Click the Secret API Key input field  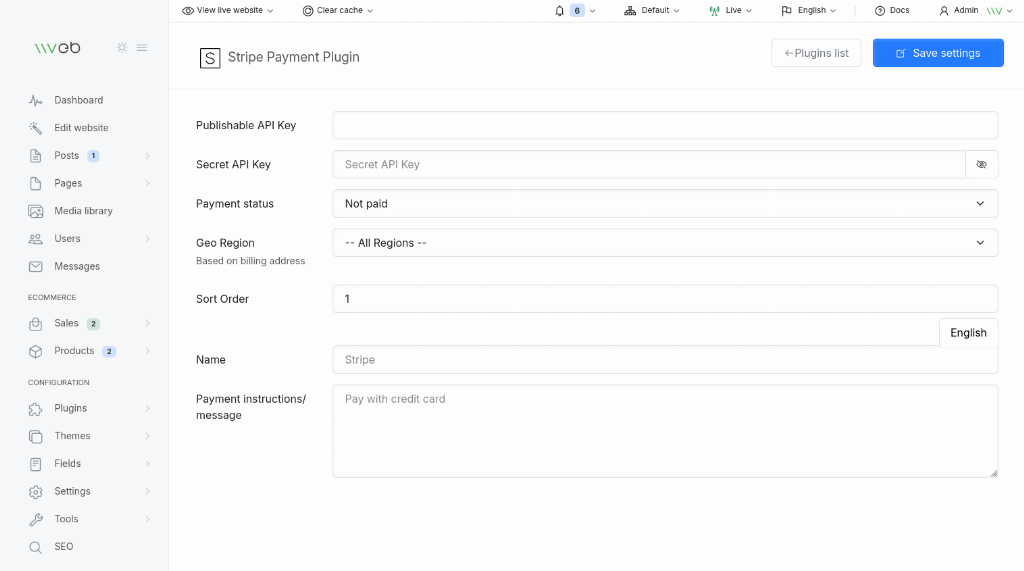(x=648, y=165)
